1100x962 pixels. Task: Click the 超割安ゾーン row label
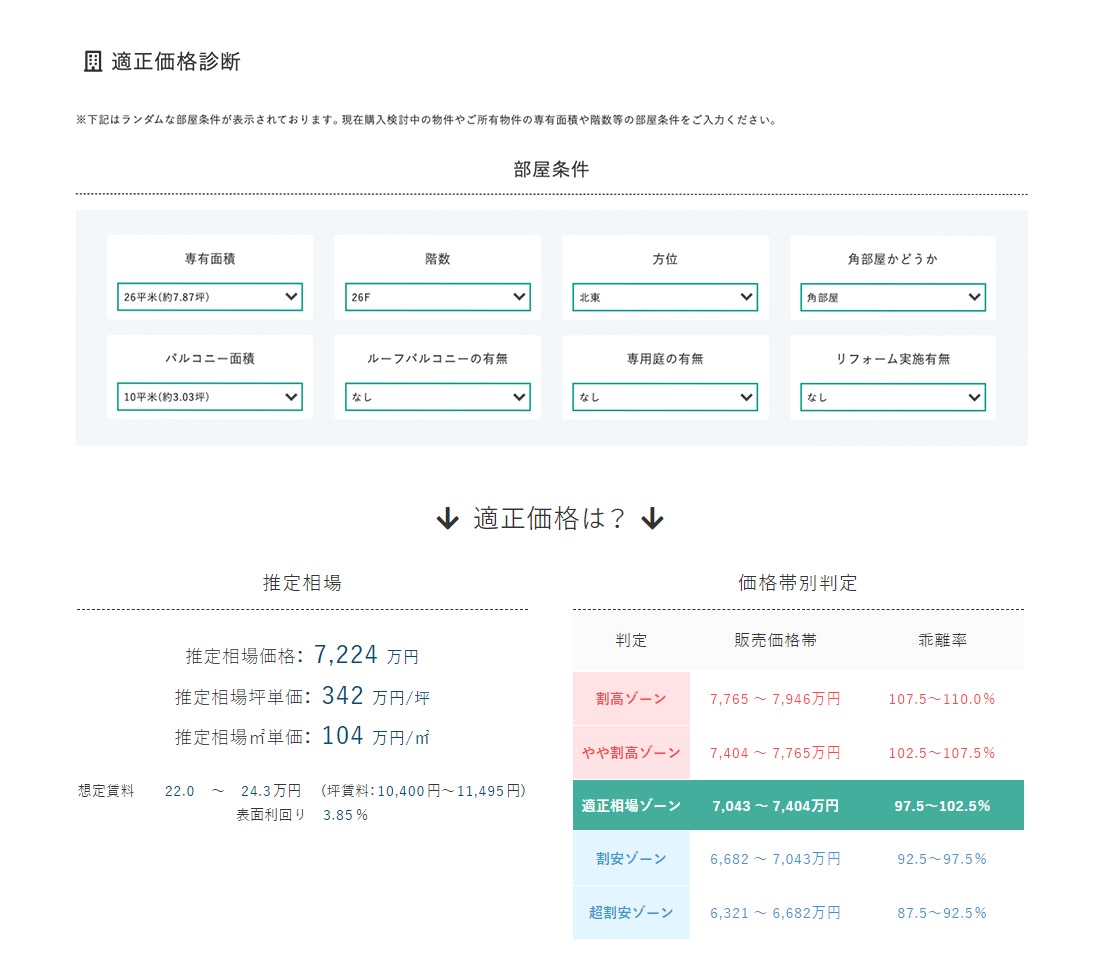(x=631, y=913)
